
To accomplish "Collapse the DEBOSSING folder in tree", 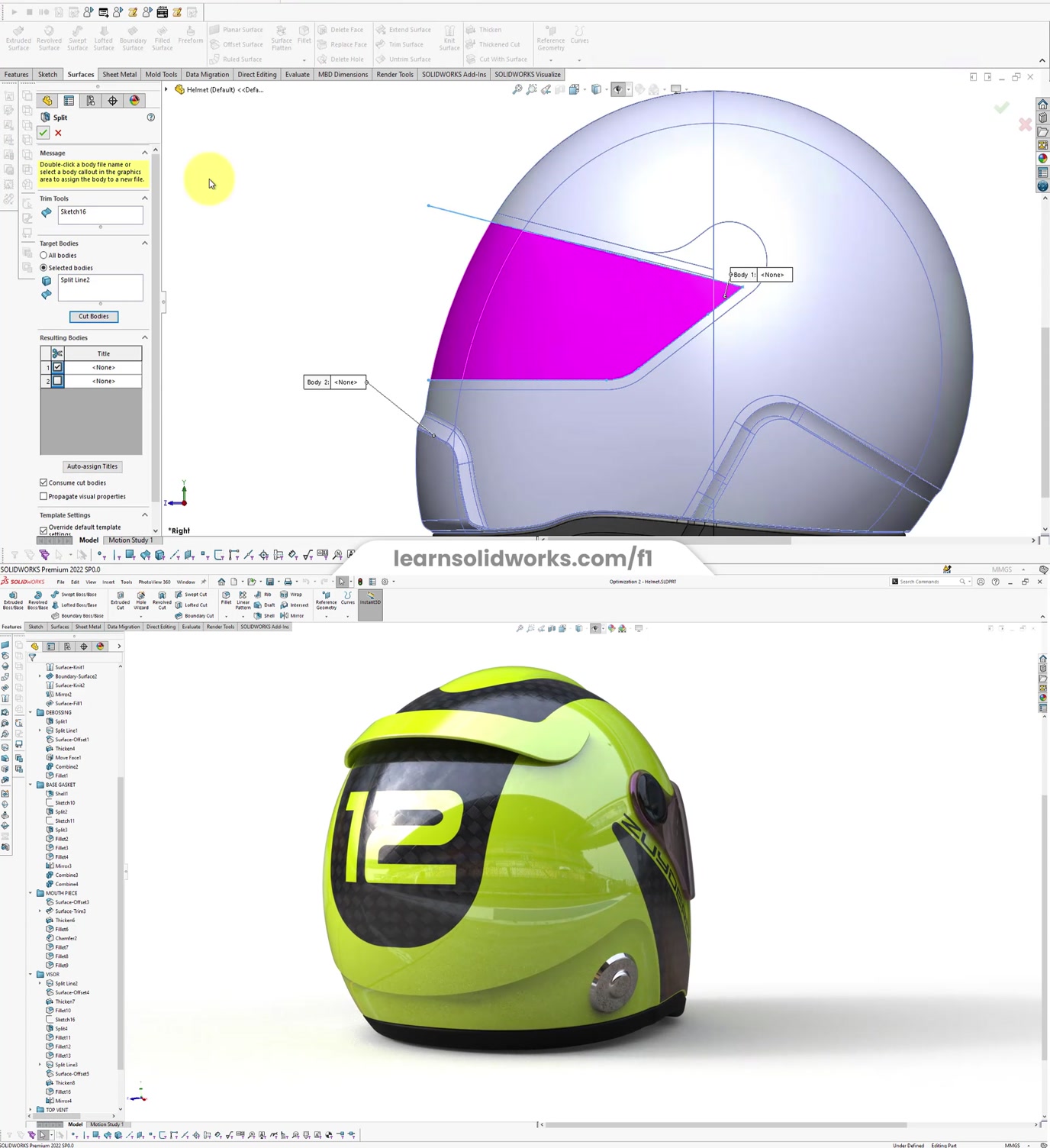I will click(31, 712).
